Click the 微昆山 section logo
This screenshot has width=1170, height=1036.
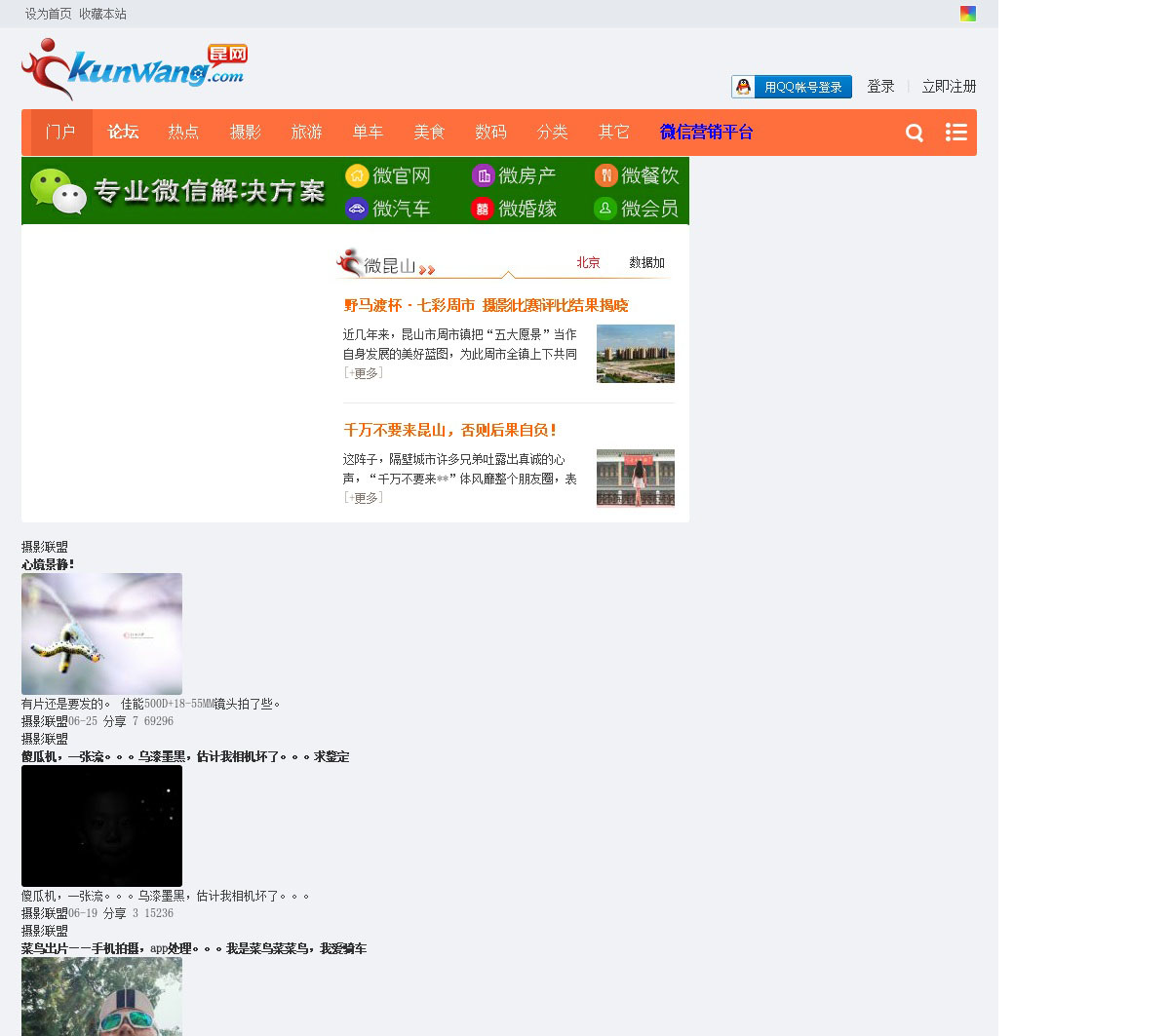coord(386,263)
